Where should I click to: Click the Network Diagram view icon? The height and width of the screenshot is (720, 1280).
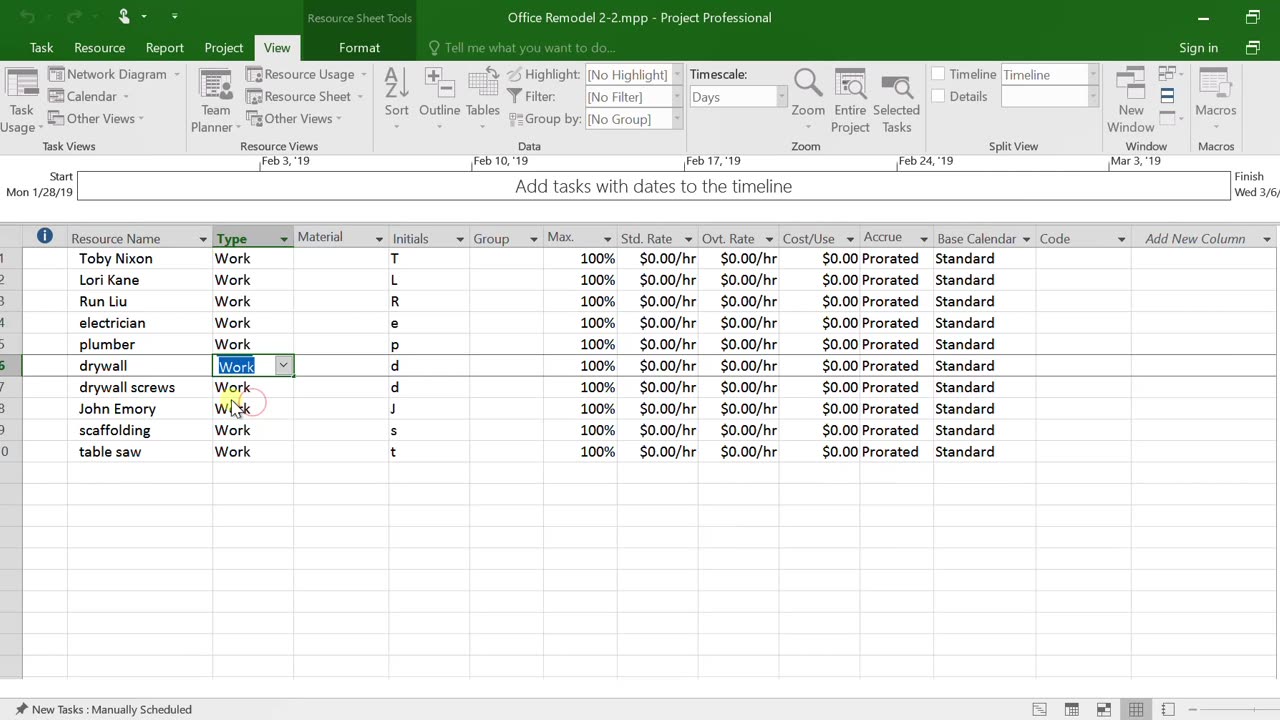56,74
